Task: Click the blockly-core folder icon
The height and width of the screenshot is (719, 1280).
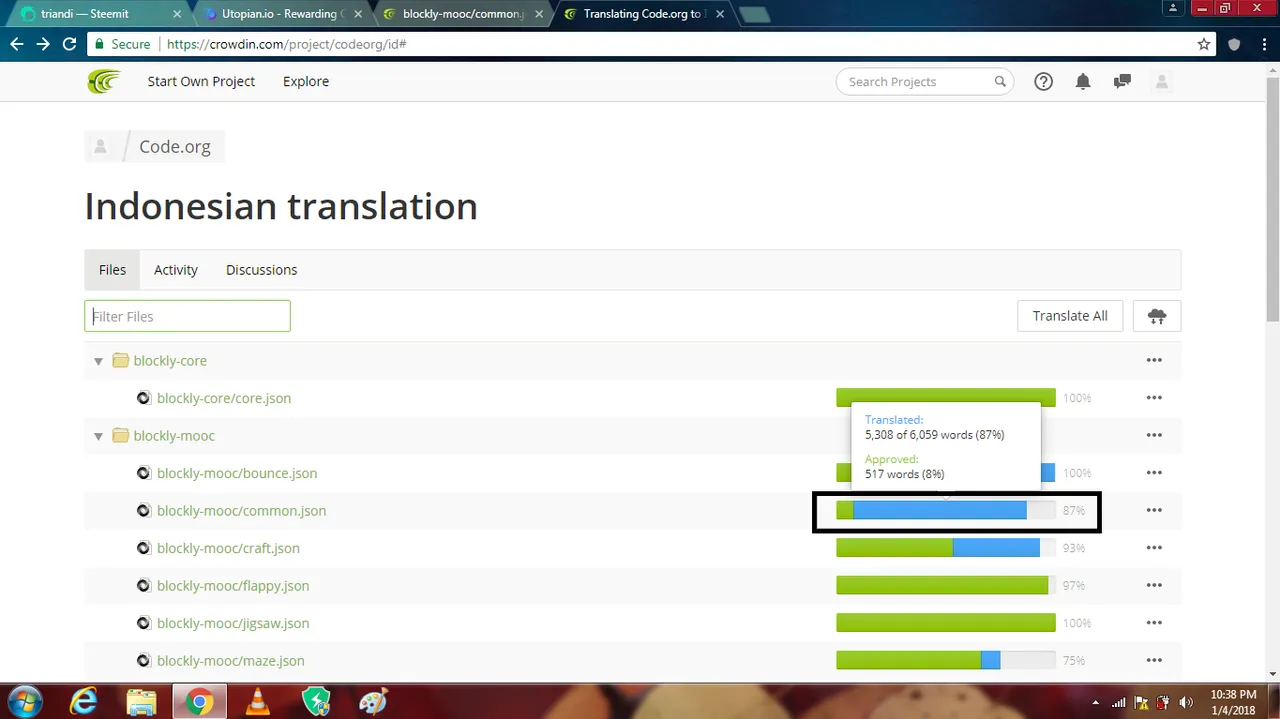Action: pyautogui.click(x=121, y=360)
